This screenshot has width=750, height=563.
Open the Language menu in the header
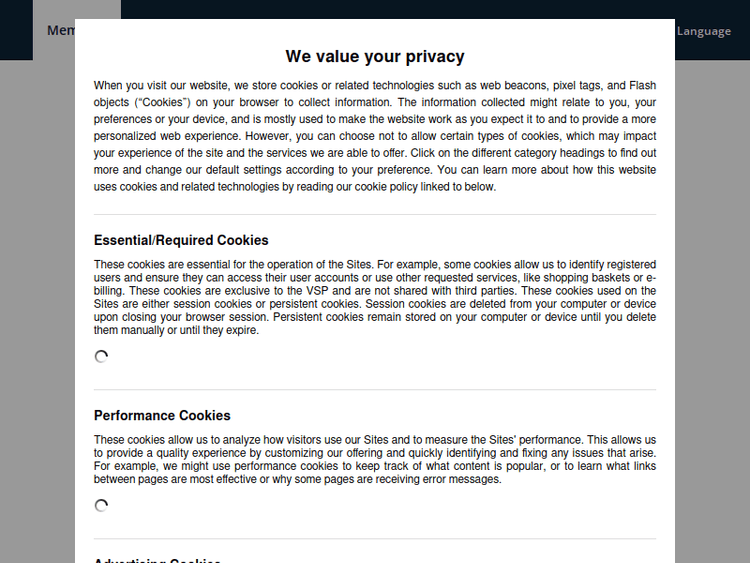click(x=704, y=31)
